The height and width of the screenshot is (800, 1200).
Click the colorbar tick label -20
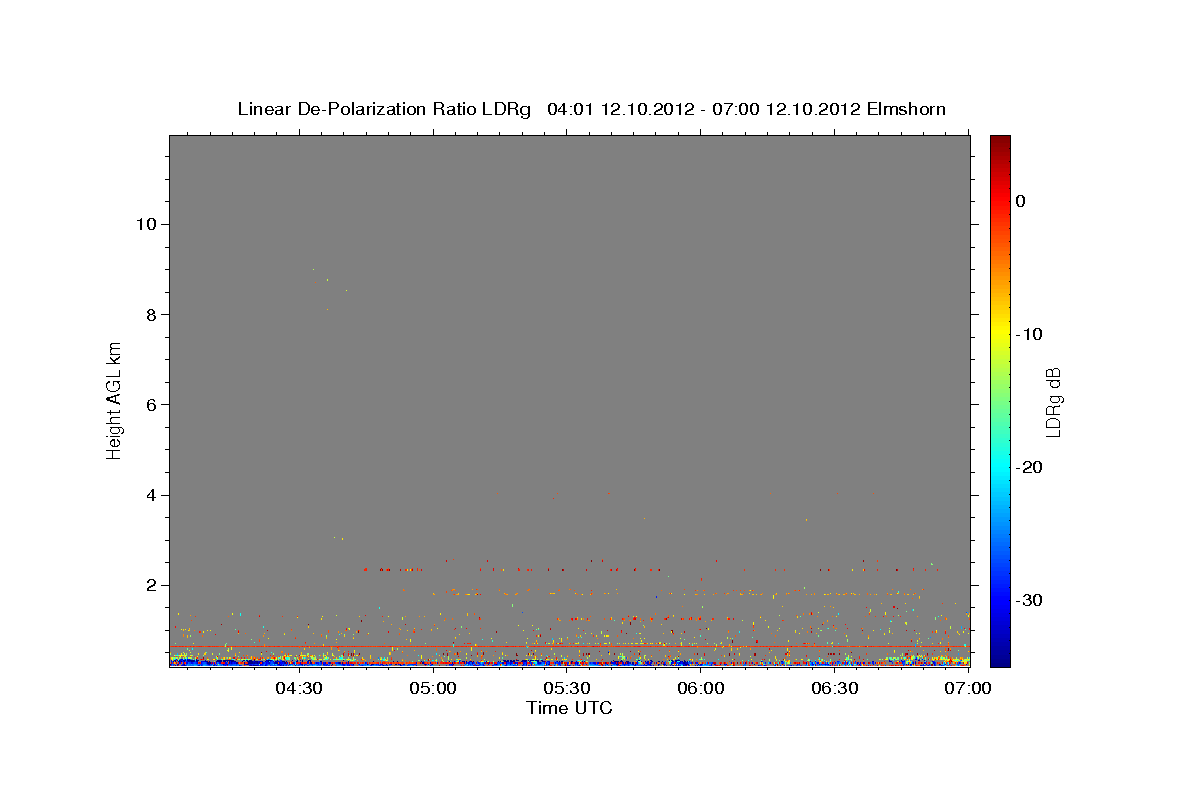tap(1030, 467)
